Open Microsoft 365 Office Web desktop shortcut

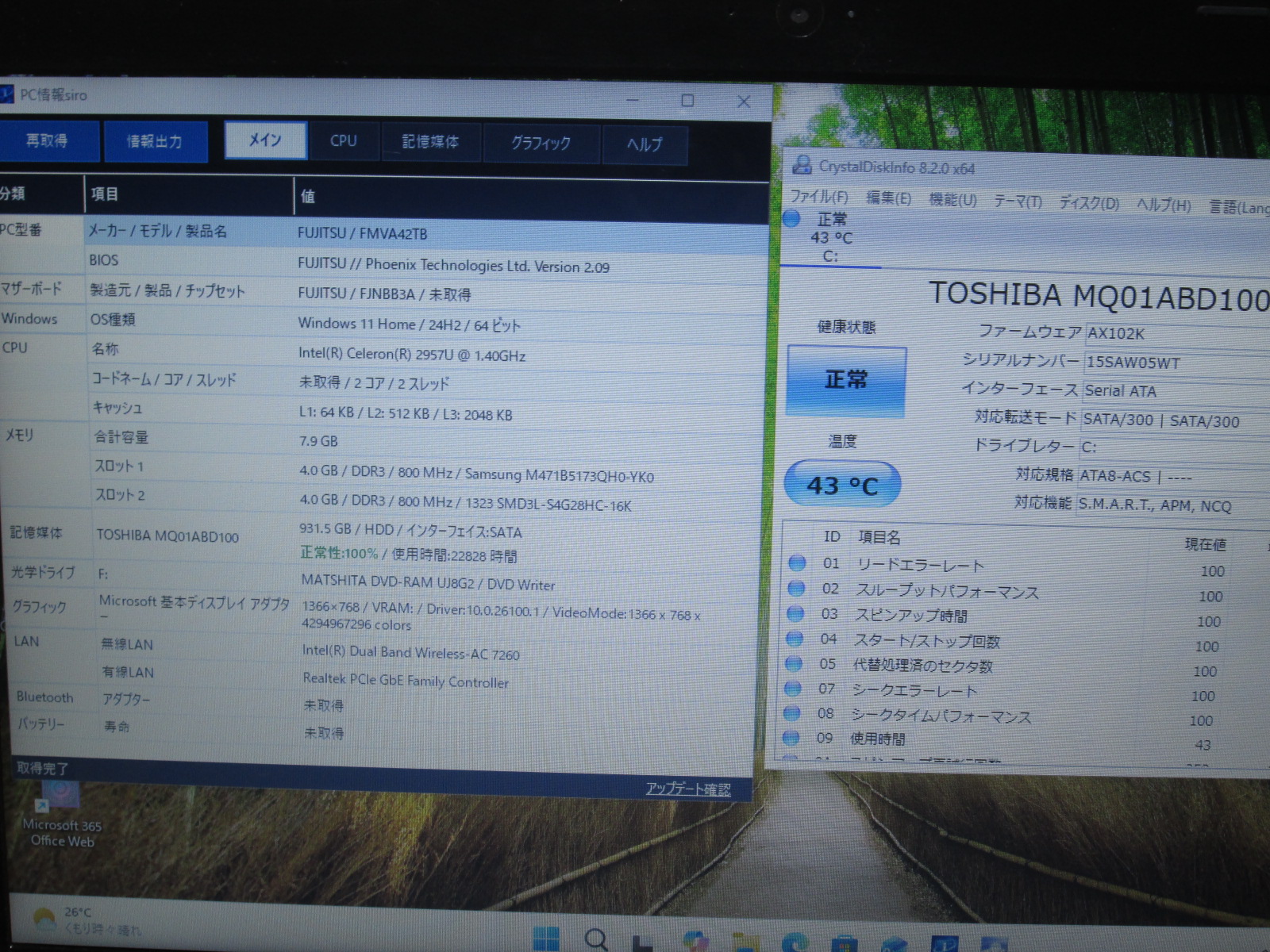(x=61, y=814)
